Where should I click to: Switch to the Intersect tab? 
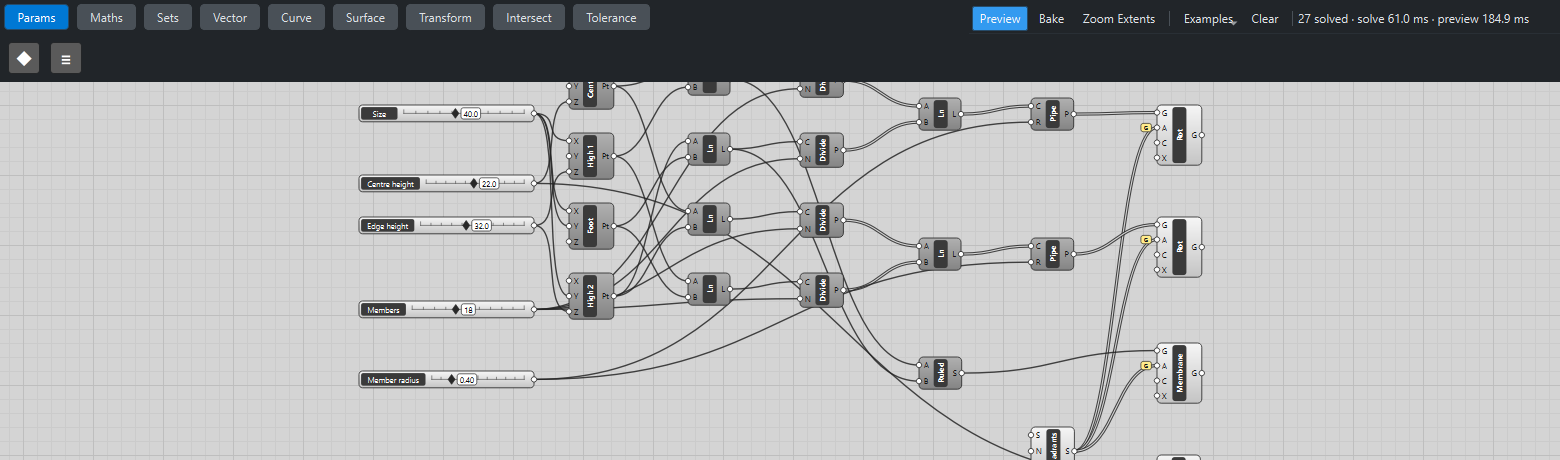529,17
